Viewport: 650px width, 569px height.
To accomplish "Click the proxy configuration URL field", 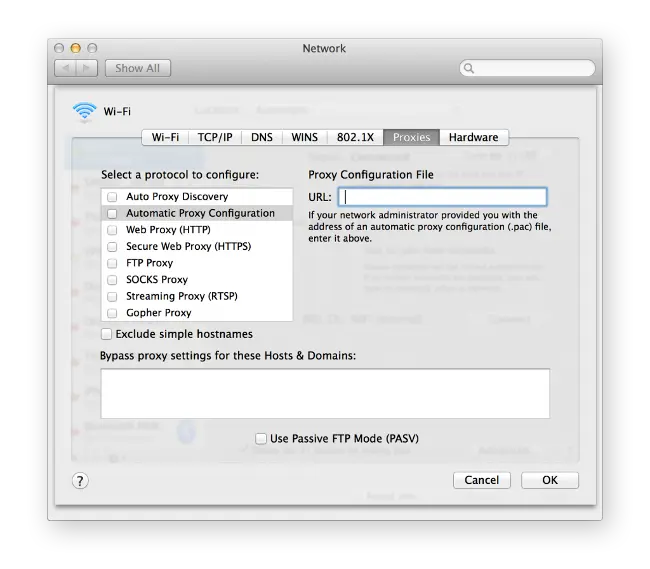I will (x=442, y=197).
